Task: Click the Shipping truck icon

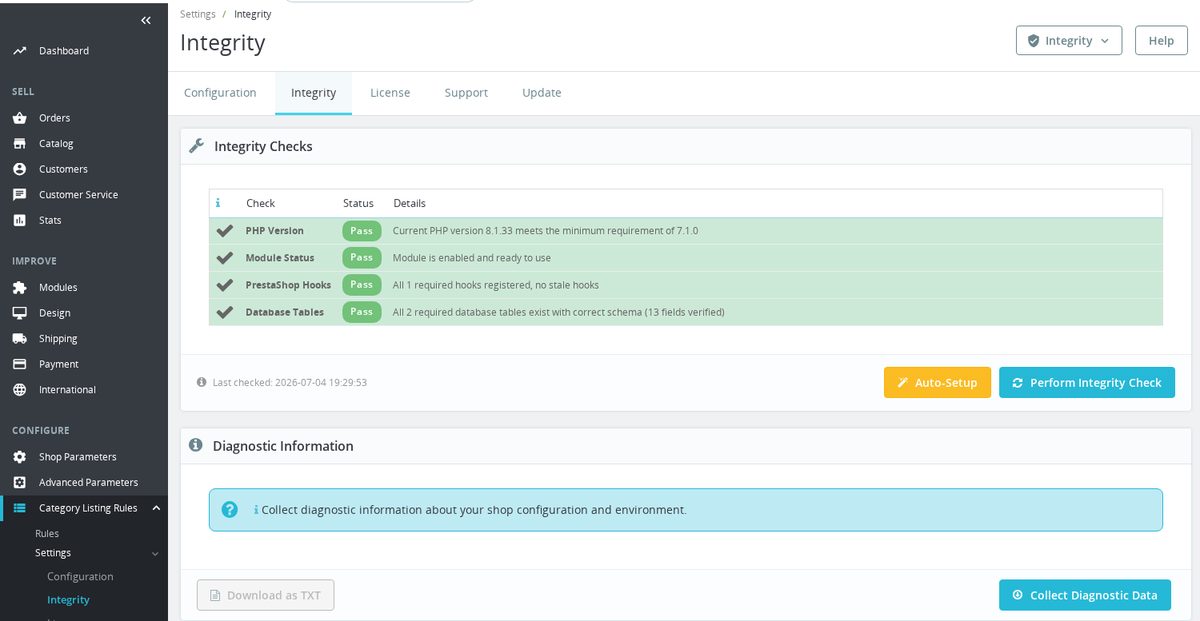Action: 19,338
